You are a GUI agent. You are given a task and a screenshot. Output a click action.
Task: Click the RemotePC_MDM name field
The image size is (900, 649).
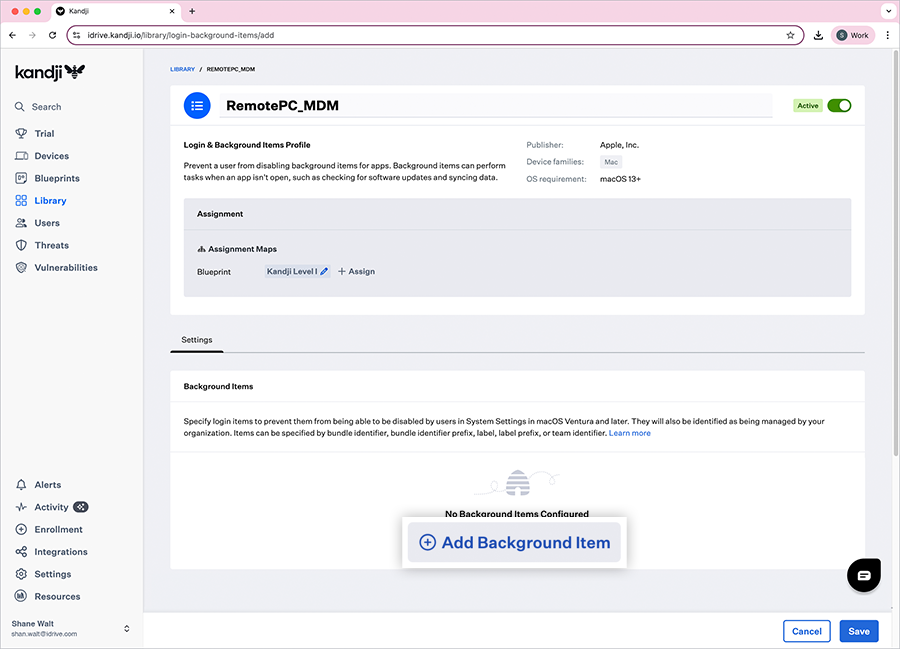point(495,105)
